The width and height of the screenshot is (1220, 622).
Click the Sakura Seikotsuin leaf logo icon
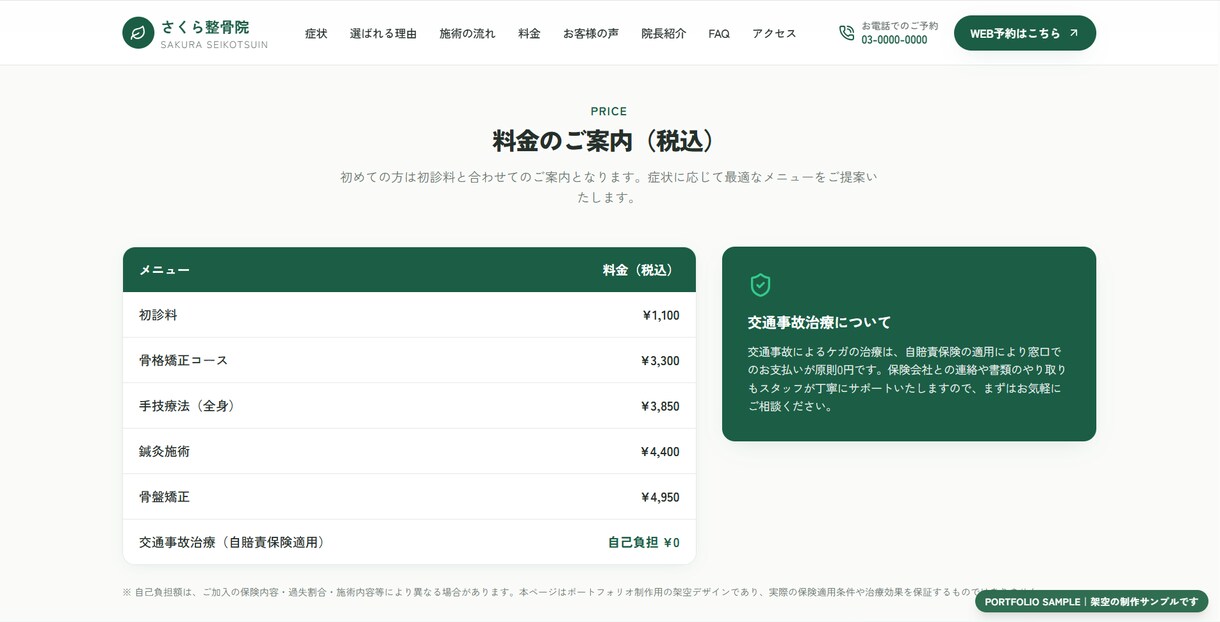coord(138,33)
